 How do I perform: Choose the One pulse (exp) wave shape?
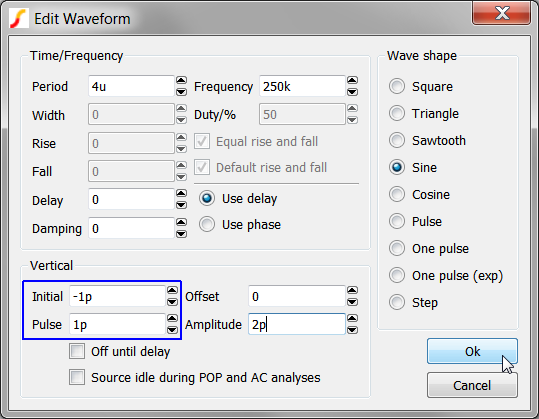(446, 275)
